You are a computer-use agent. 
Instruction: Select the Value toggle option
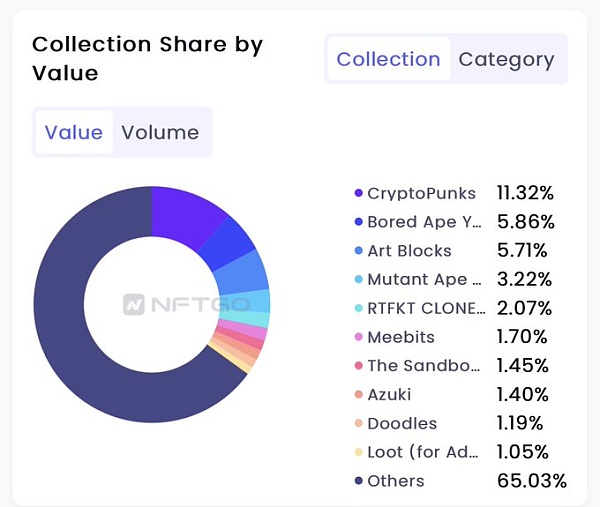(x=74, y=132)
